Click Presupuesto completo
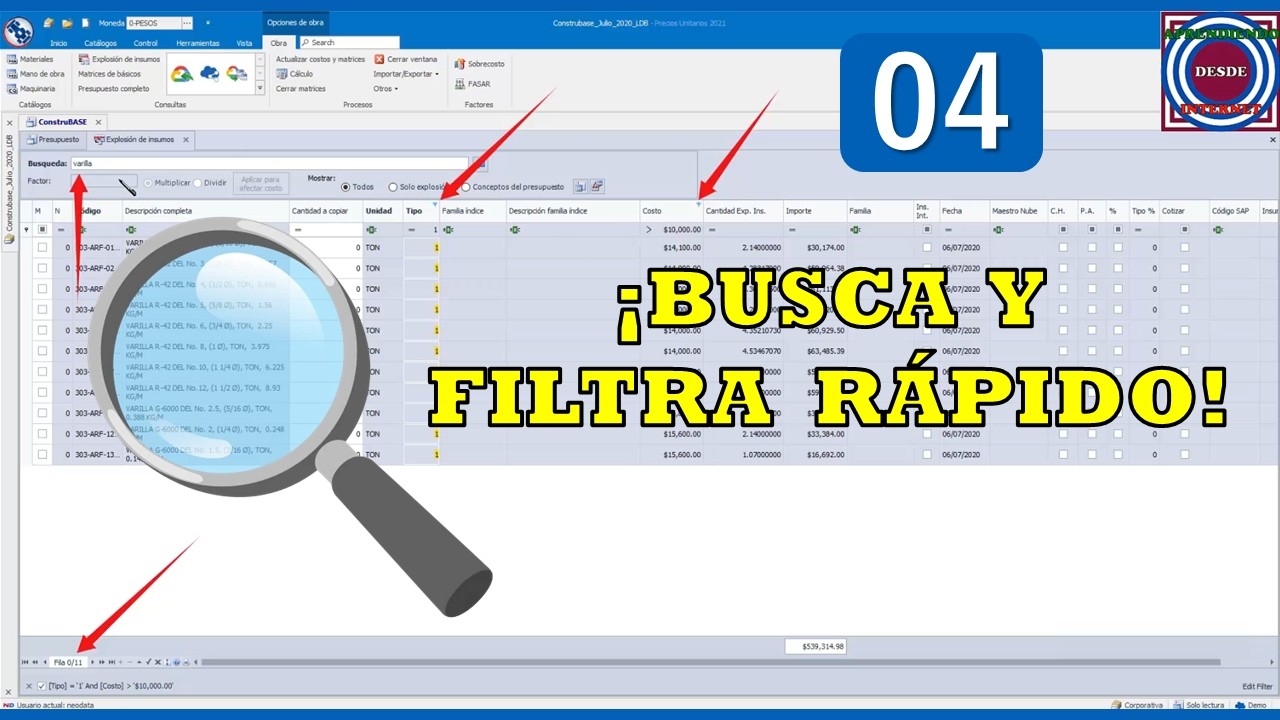 coord(113,89)
